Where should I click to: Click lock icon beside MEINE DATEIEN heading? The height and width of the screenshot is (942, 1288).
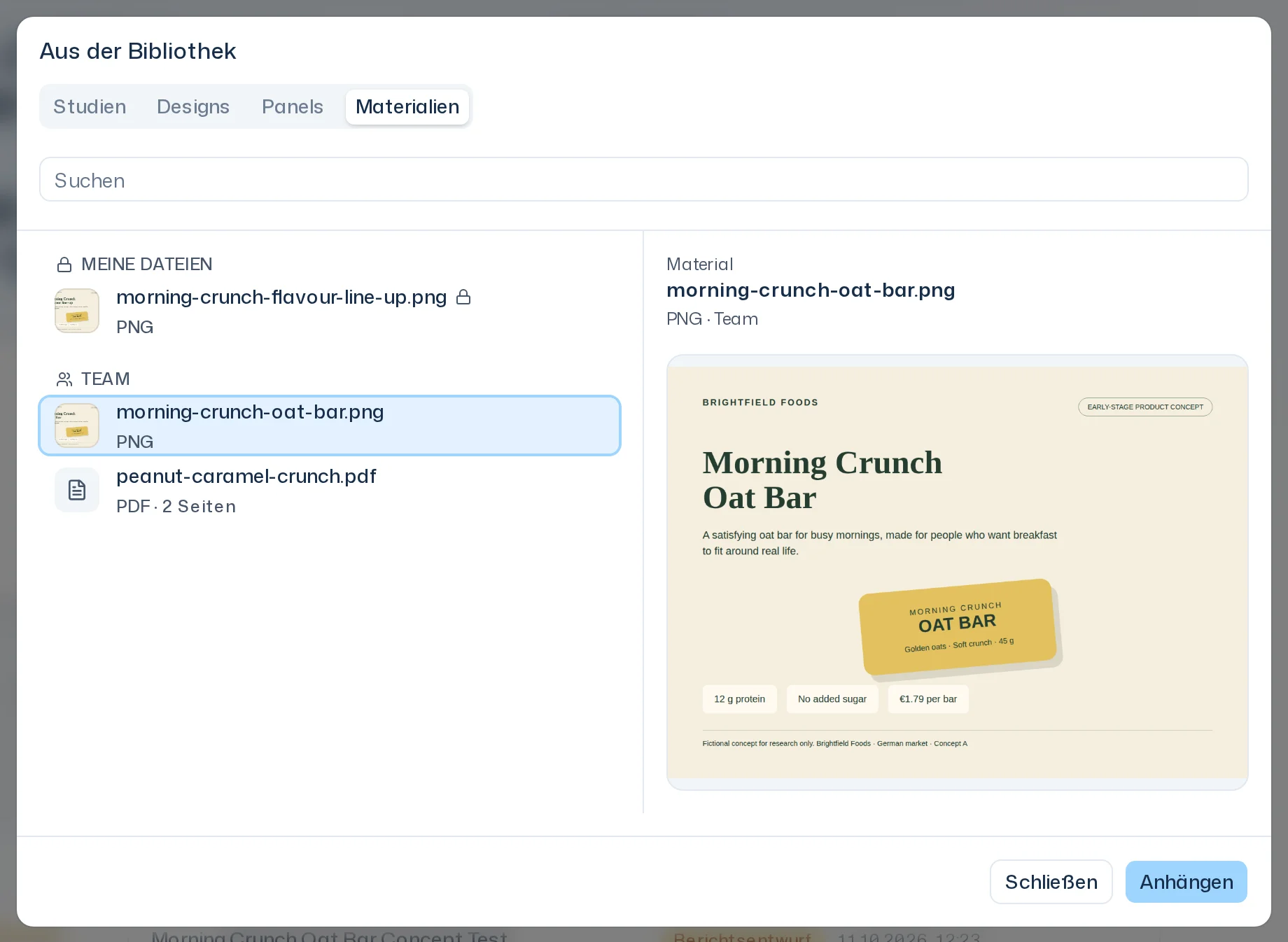(64, 265)
